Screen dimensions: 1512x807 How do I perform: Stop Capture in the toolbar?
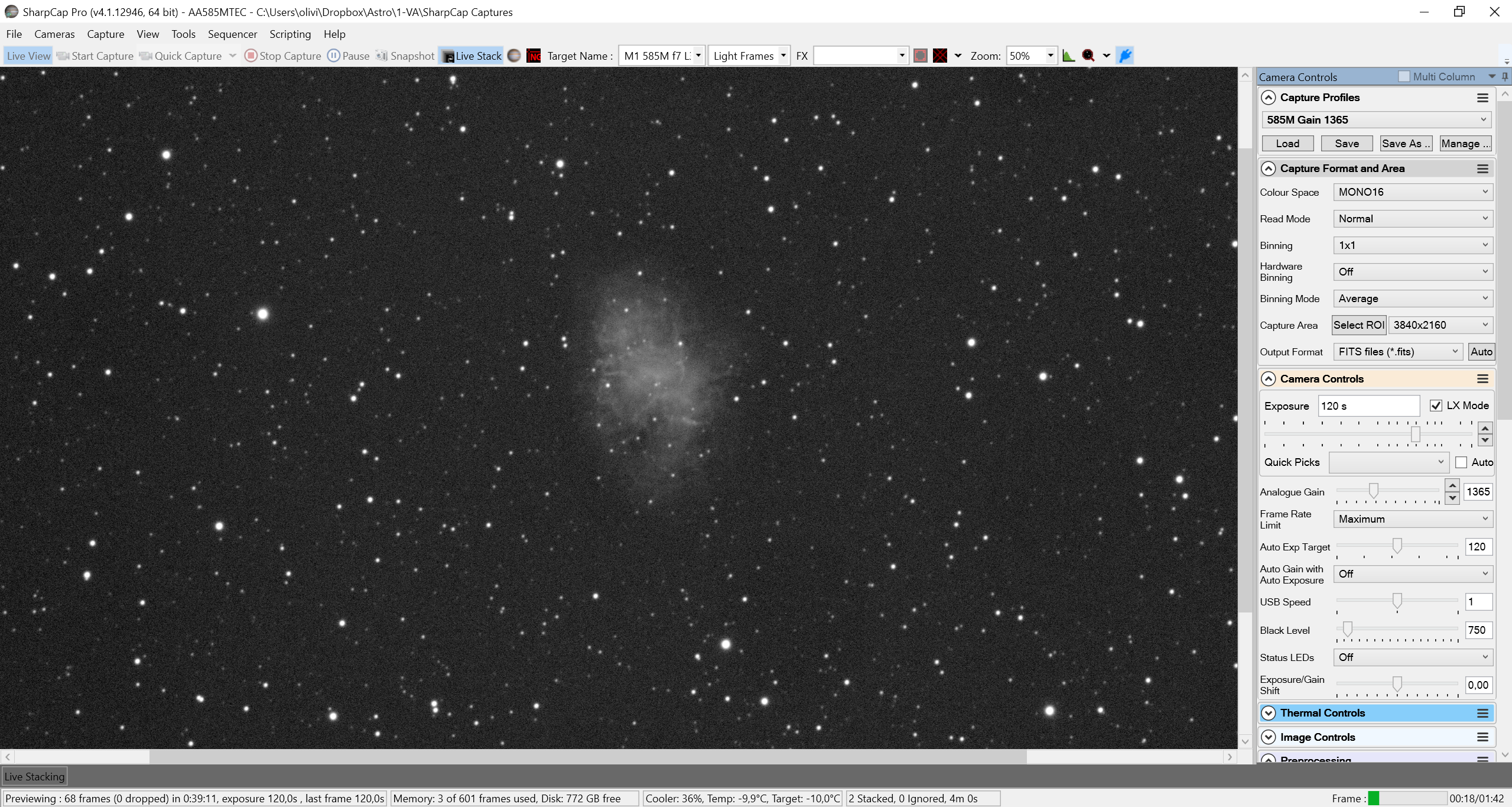point(283,56)
